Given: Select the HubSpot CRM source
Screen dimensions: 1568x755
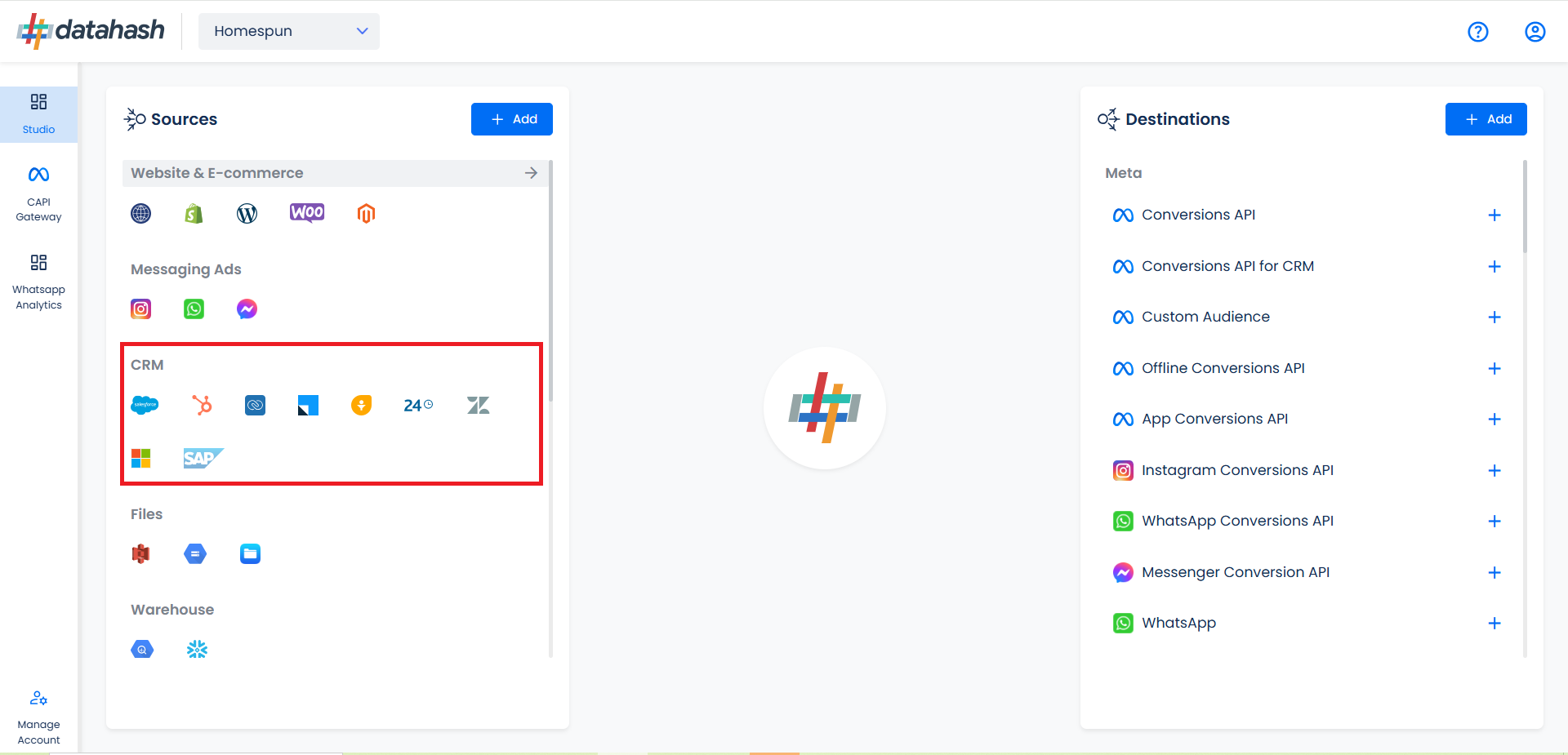Looking at the screenshot, I should pyautogui.click(x=202, y=405).
